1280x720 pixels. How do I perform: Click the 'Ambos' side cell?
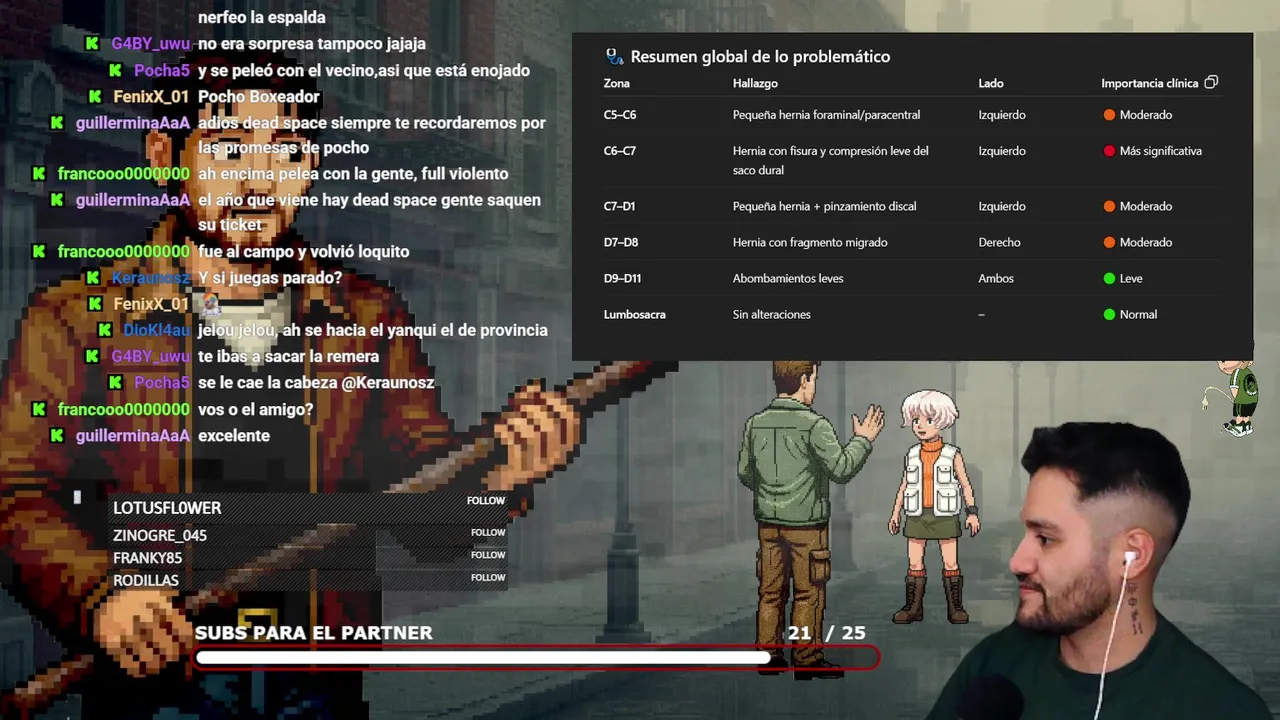tap(996, 278)
